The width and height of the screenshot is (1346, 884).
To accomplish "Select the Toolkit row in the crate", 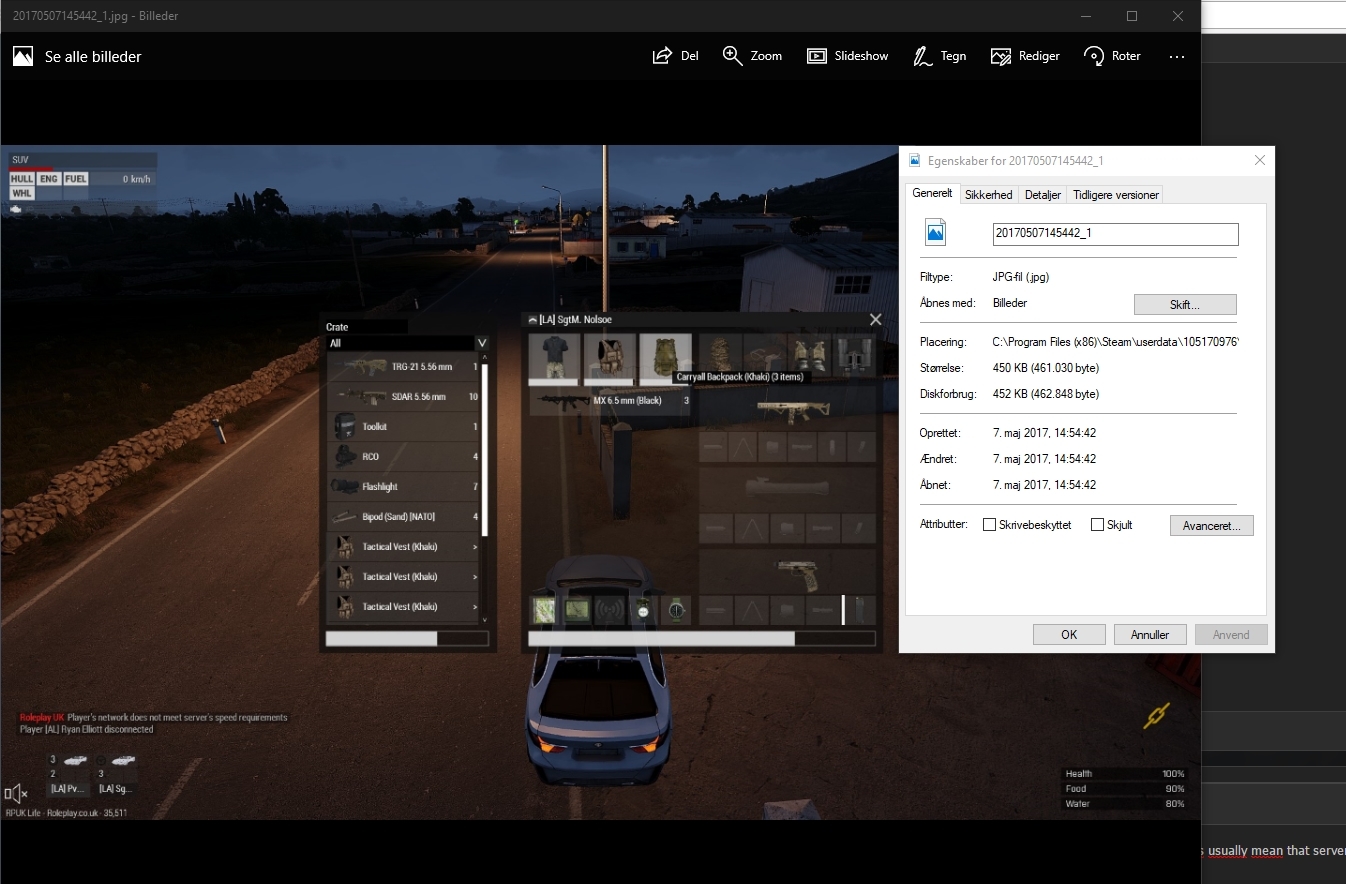I will click(404, 427).
